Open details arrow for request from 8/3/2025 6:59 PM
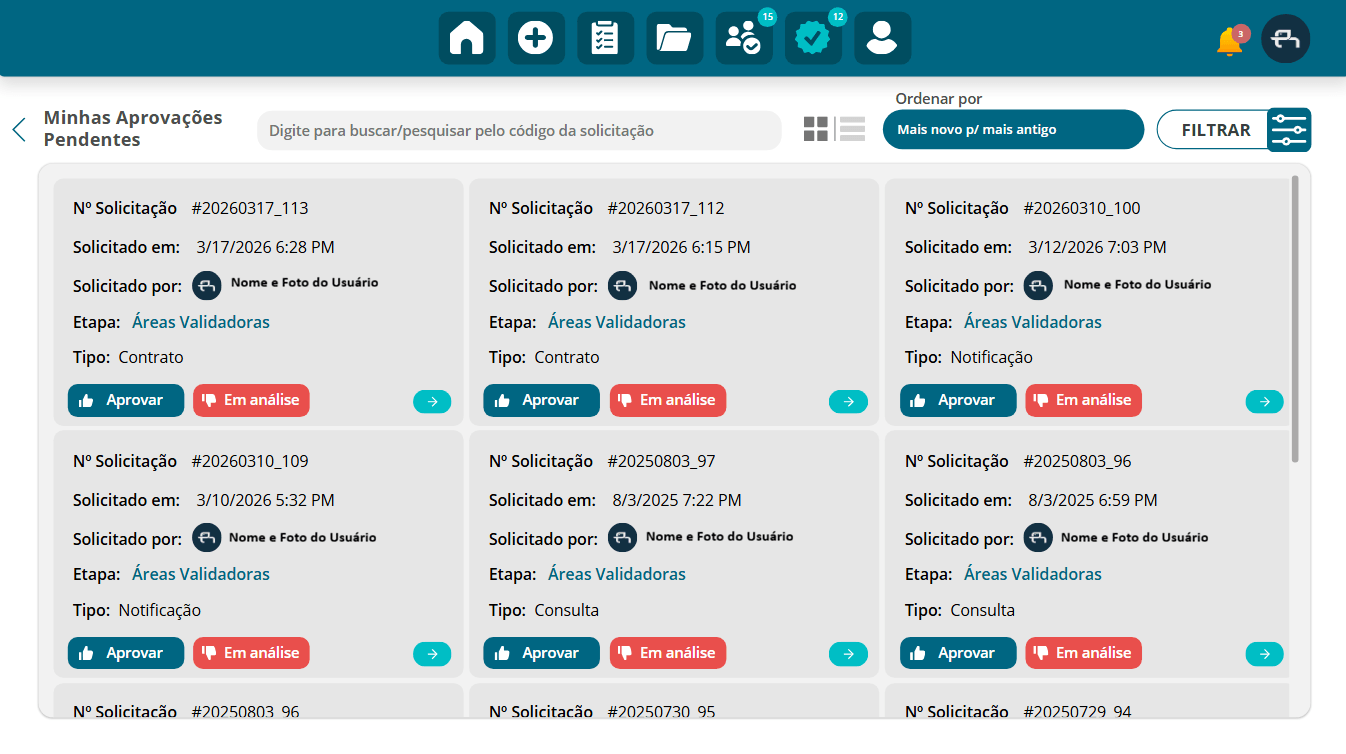Viewport: 1346px width, 754px height. point(1264,654)
